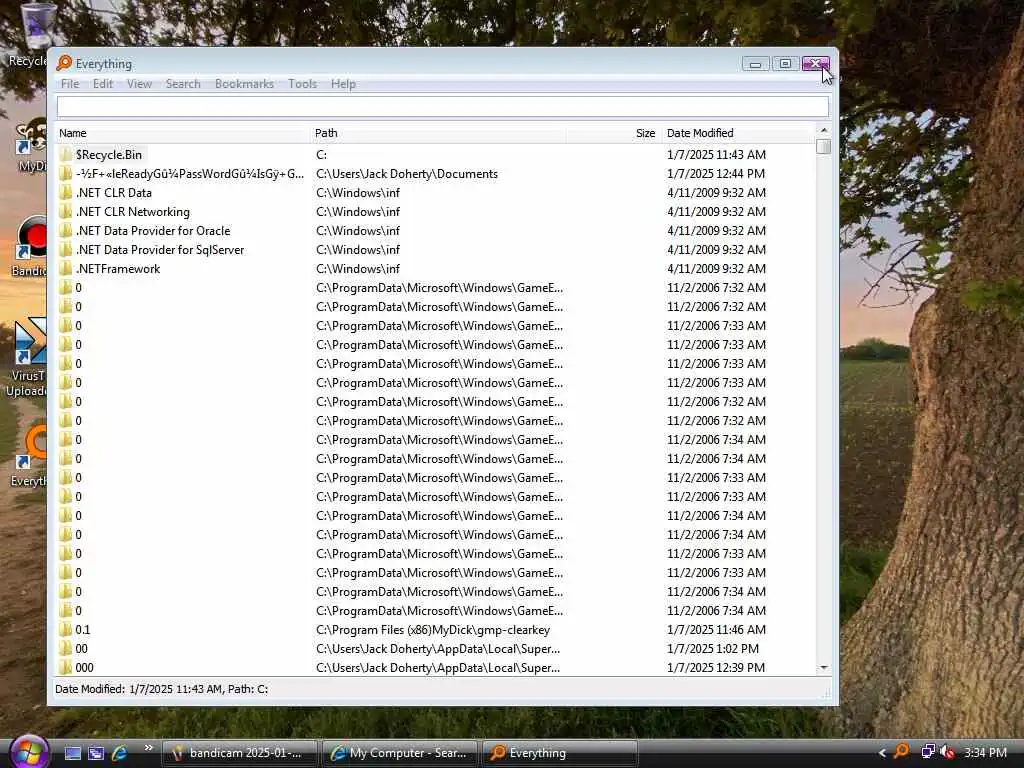Maximize the Everything window
This screenshot has height=768, width=1024.
tap(785, 63)
